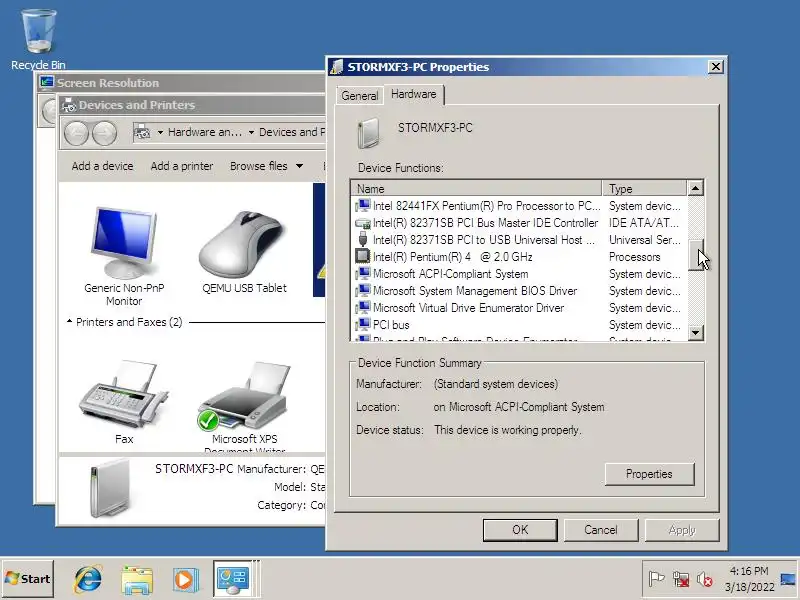Sort device functions by the Name column
Viewport: 800px width, 600px height.
[x=476, y=188]
